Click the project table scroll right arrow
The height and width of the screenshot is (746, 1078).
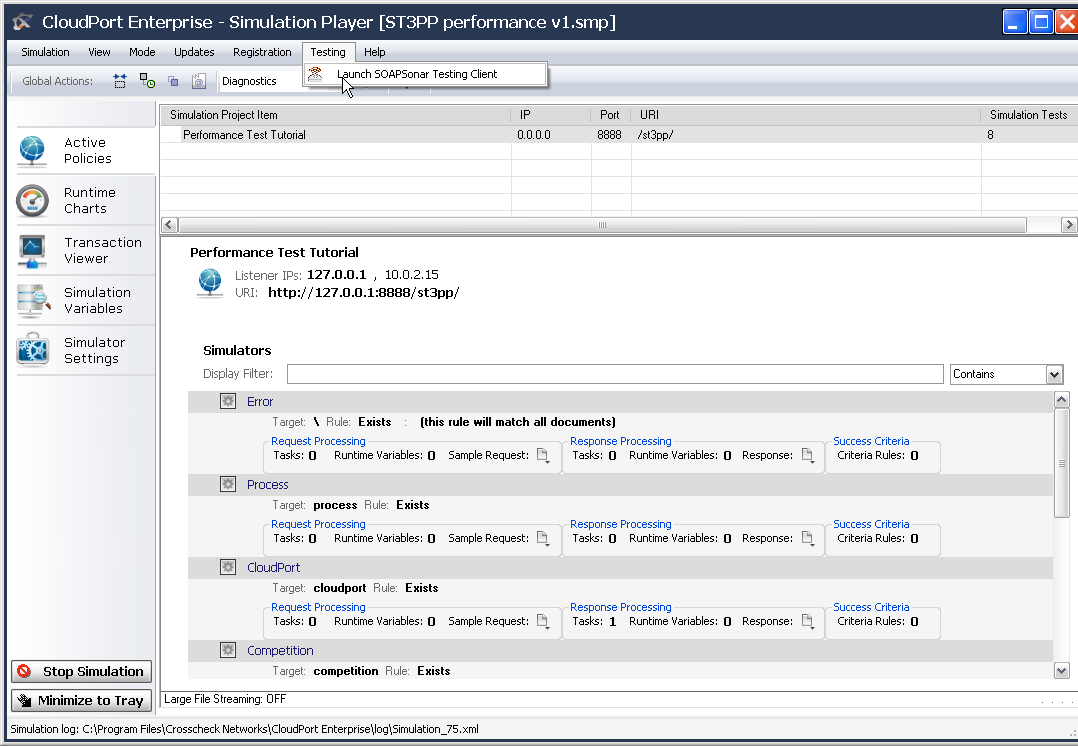click(x=1068, y=225)
